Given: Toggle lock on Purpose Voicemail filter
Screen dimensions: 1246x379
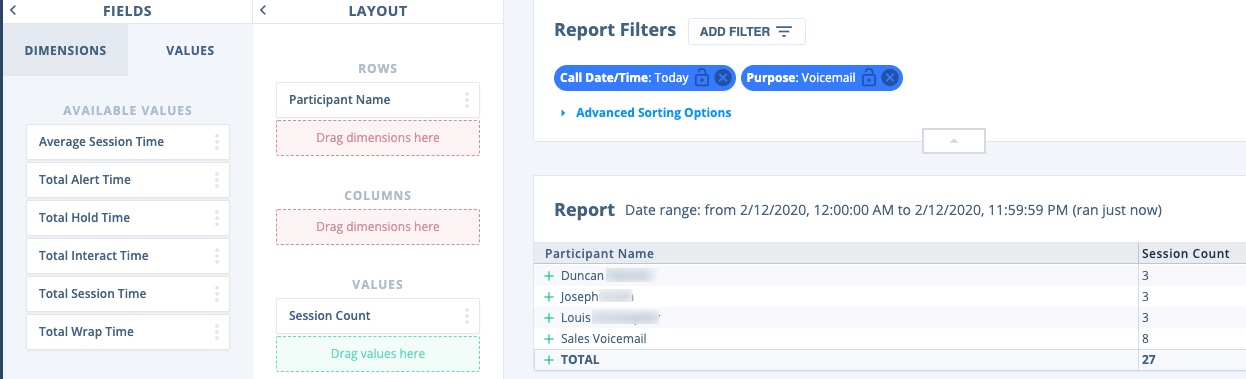Looking at the screenshot, I should (869, 77).
